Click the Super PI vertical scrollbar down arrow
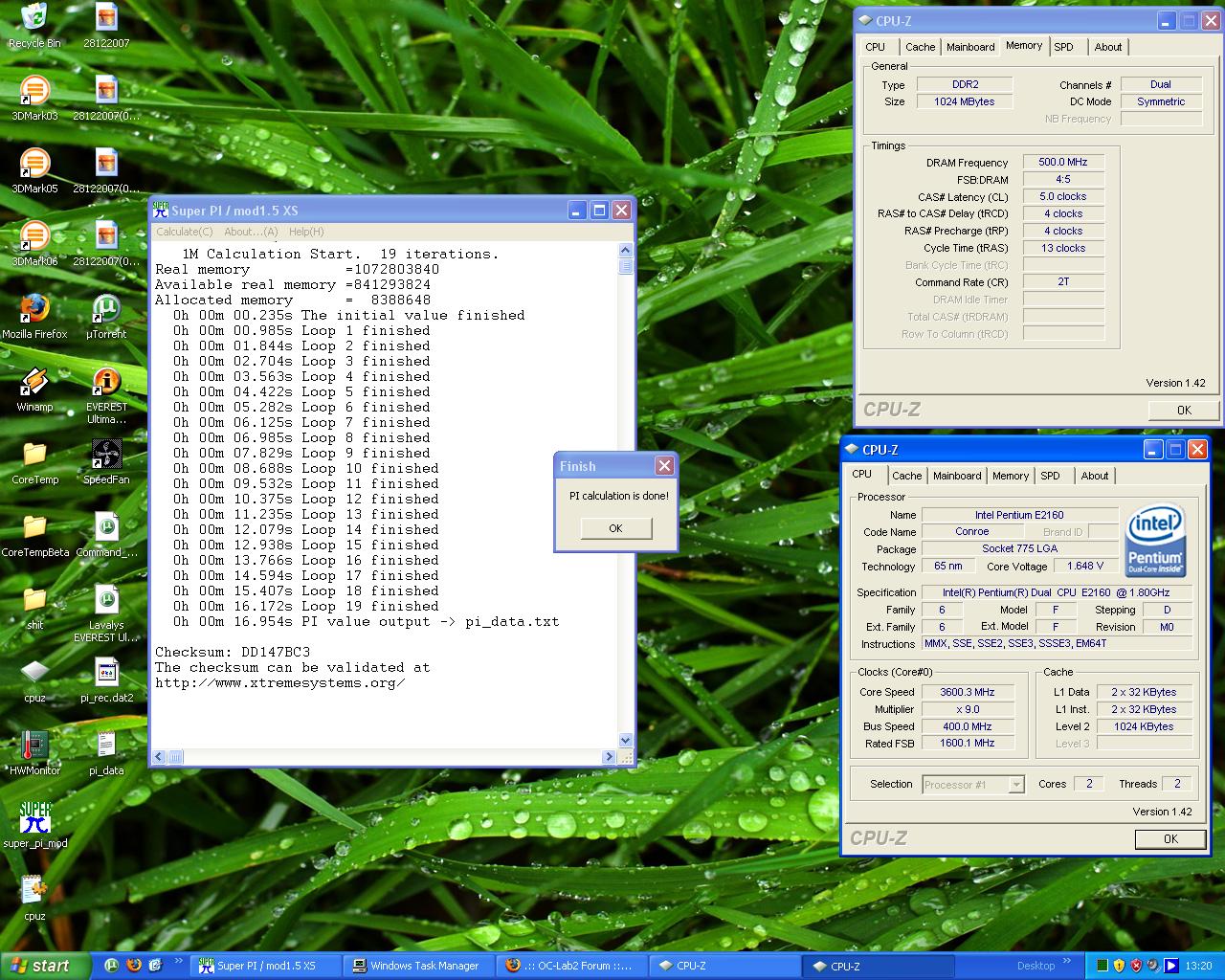 (626, 740)
